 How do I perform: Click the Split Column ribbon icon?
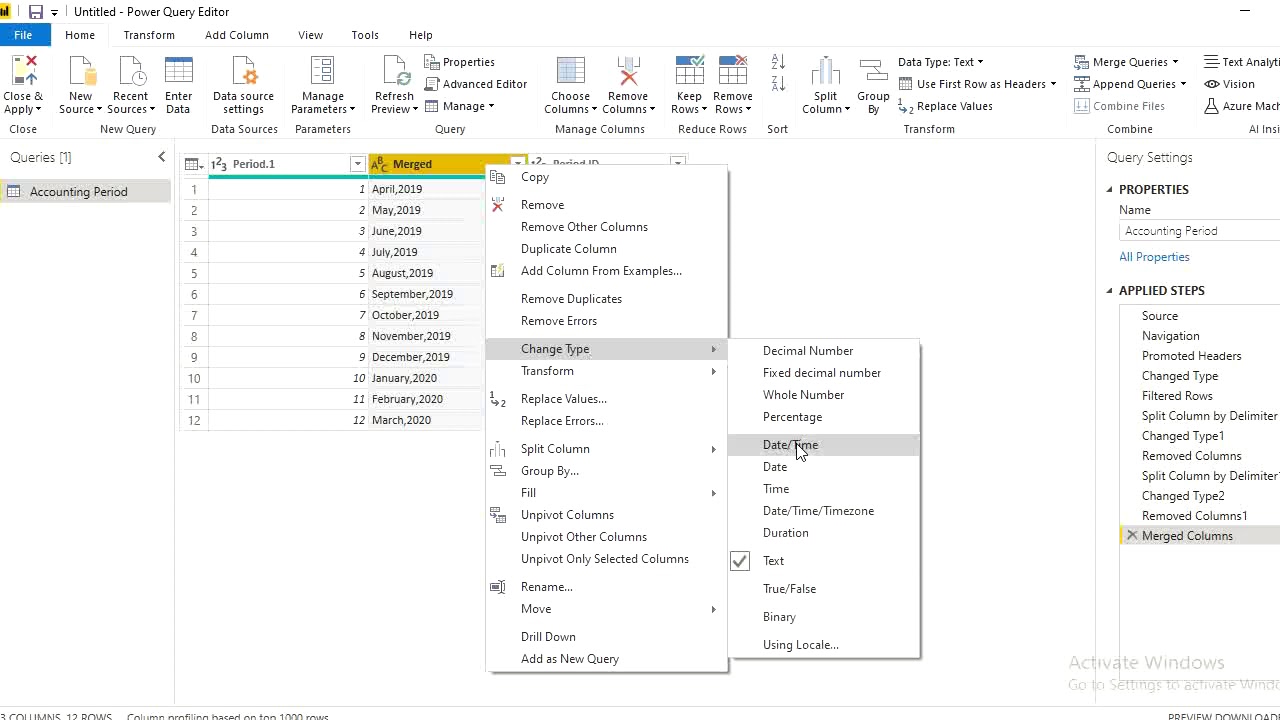pyautogui.click(x=825, y=73)
